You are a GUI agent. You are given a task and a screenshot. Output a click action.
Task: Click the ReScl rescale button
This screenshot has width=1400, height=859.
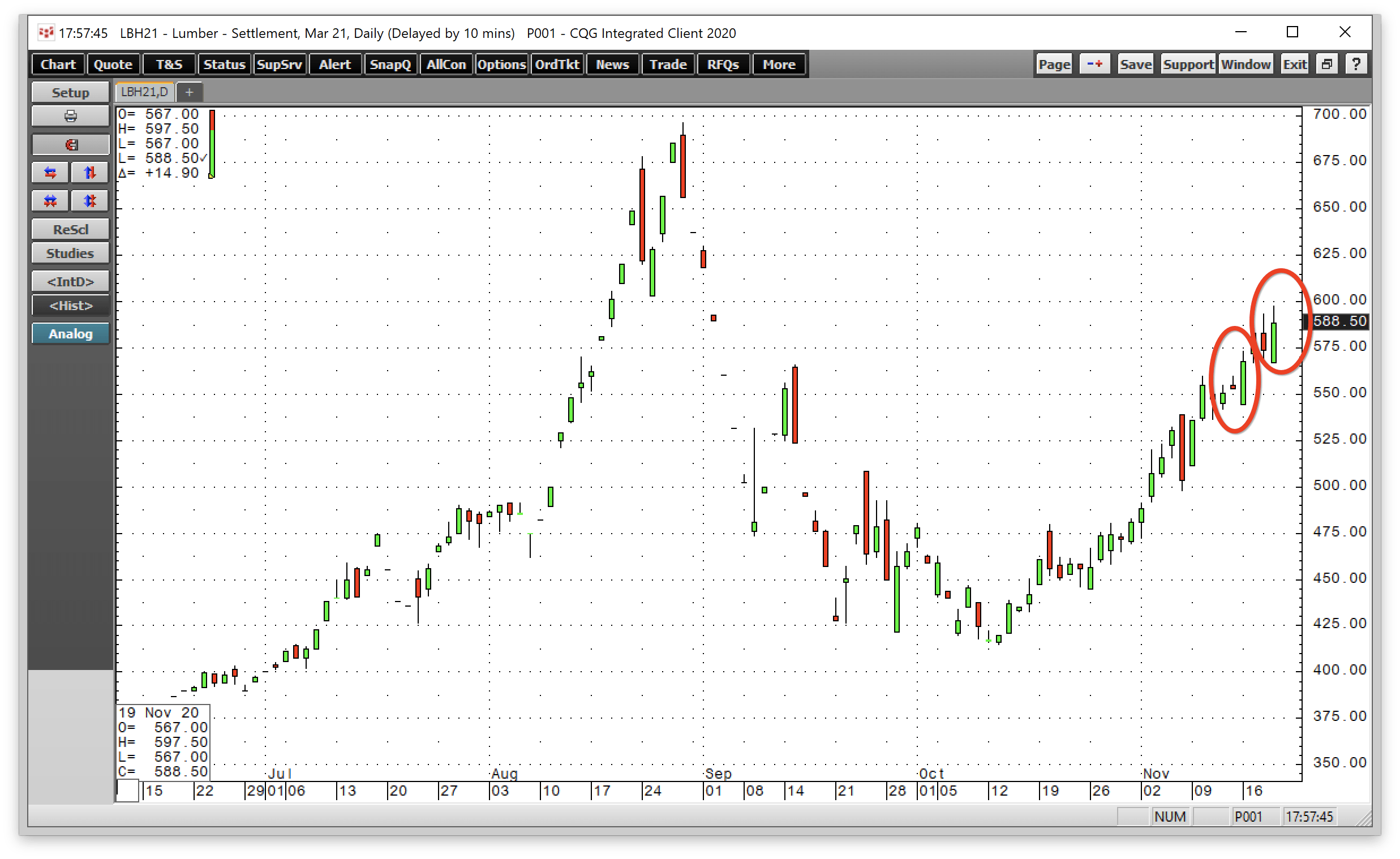click(71, 229)
